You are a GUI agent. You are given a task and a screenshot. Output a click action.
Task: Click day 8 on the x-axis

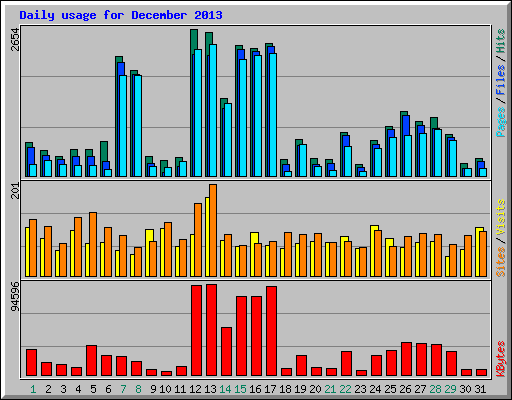click(138, 389)
